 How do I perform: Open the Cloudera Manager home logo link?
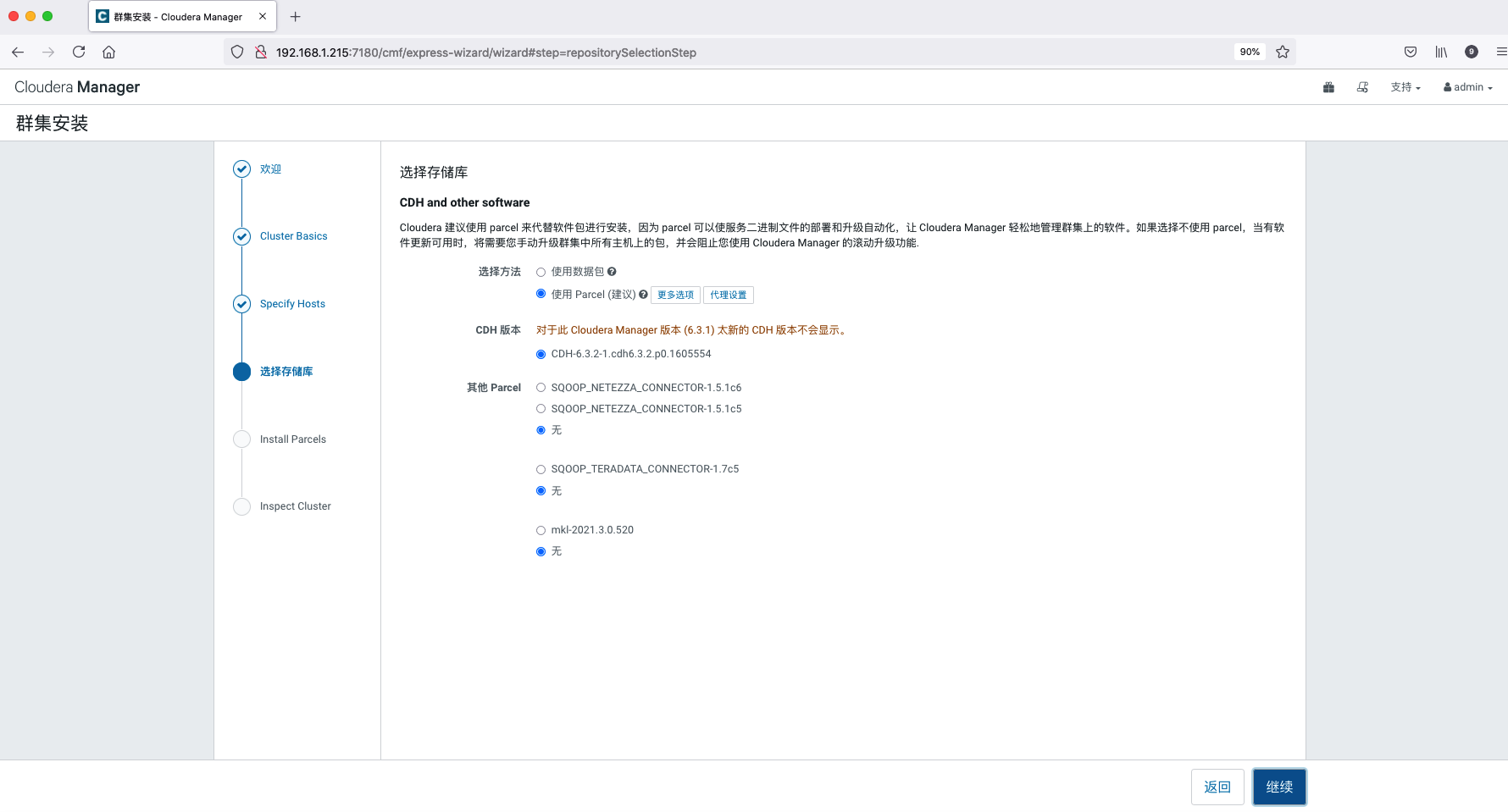coord(77,87)
